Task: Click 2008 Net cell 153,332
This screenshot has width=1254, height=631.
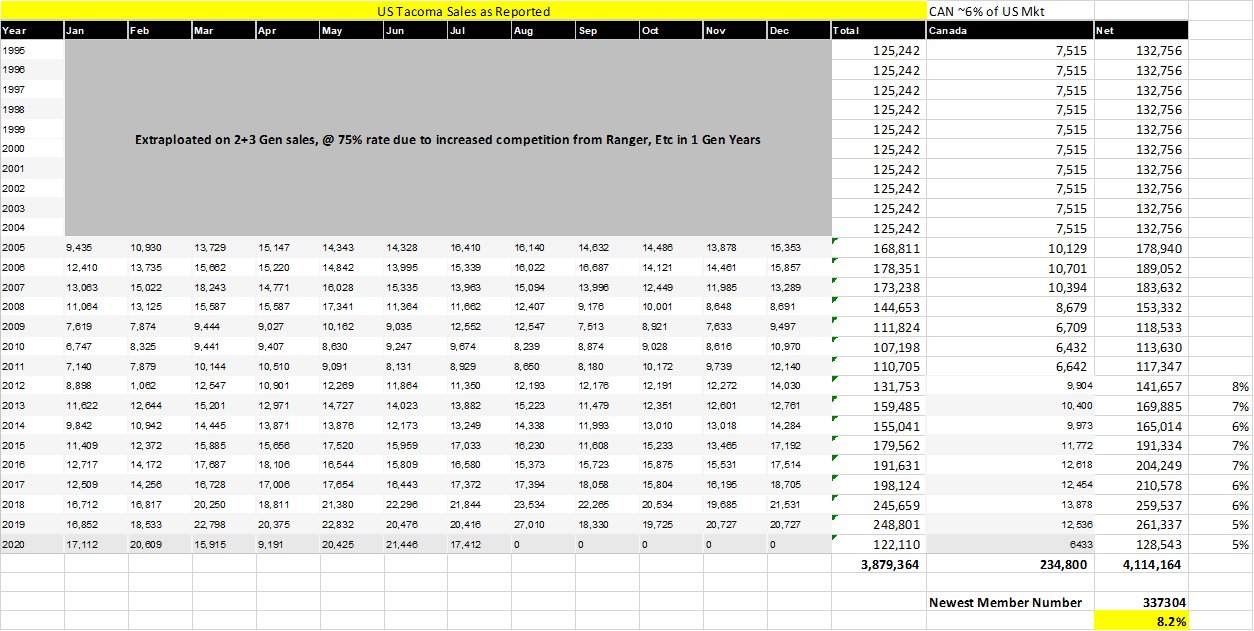Action: (x=1141, y=307)
